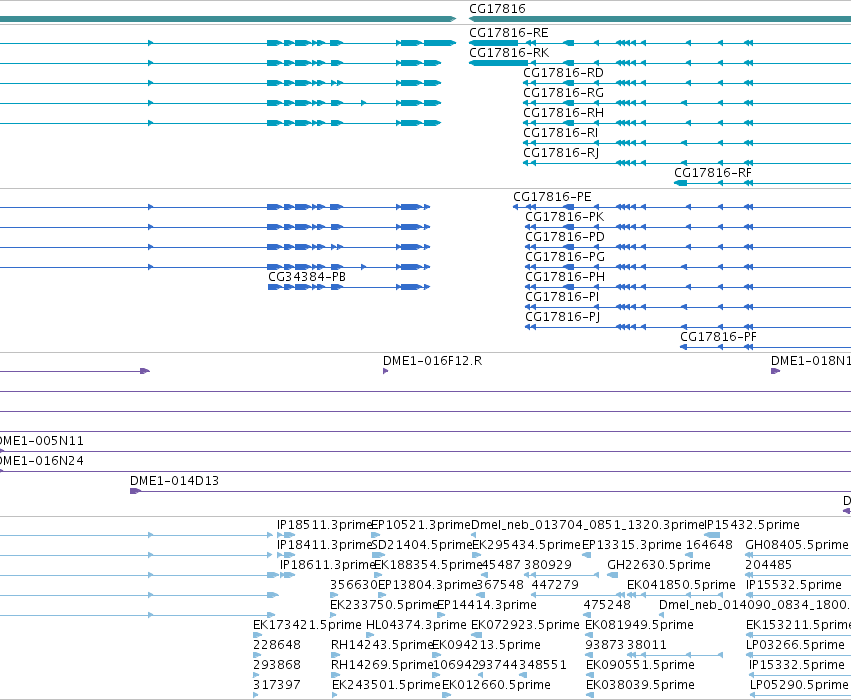Select EST LP03266.5prime
The image size is (851, 700).
[x=796, y=646]
